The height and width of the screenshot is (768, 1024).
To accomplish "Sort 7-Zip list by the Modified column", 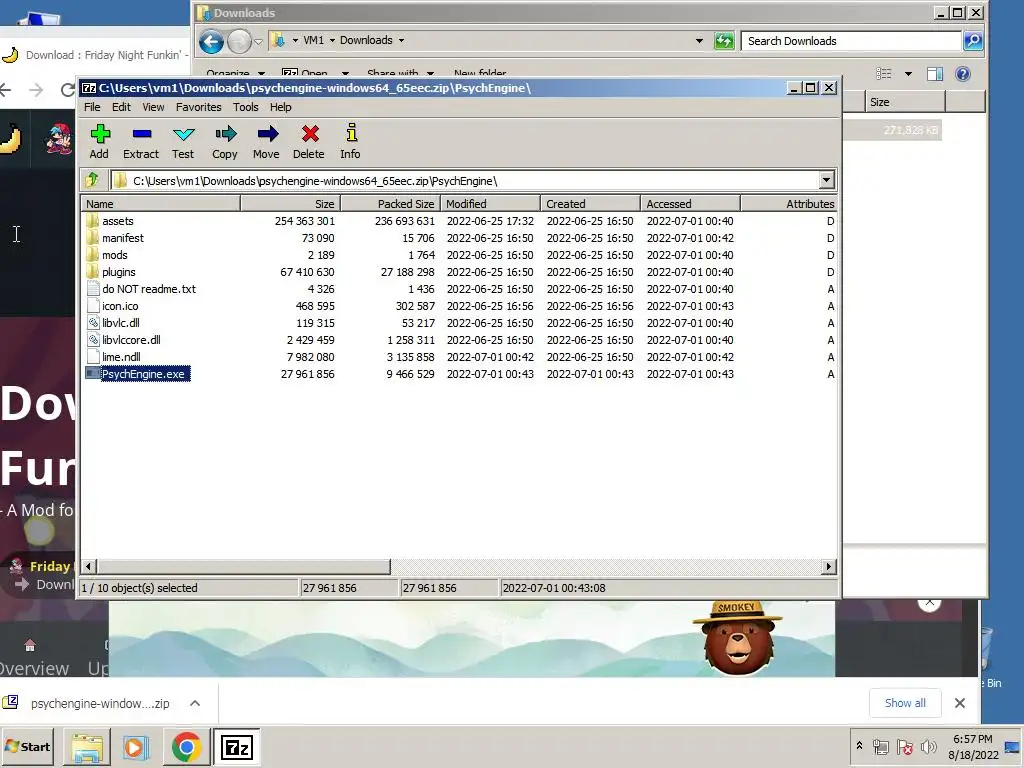I will click(x=490, y=204).
